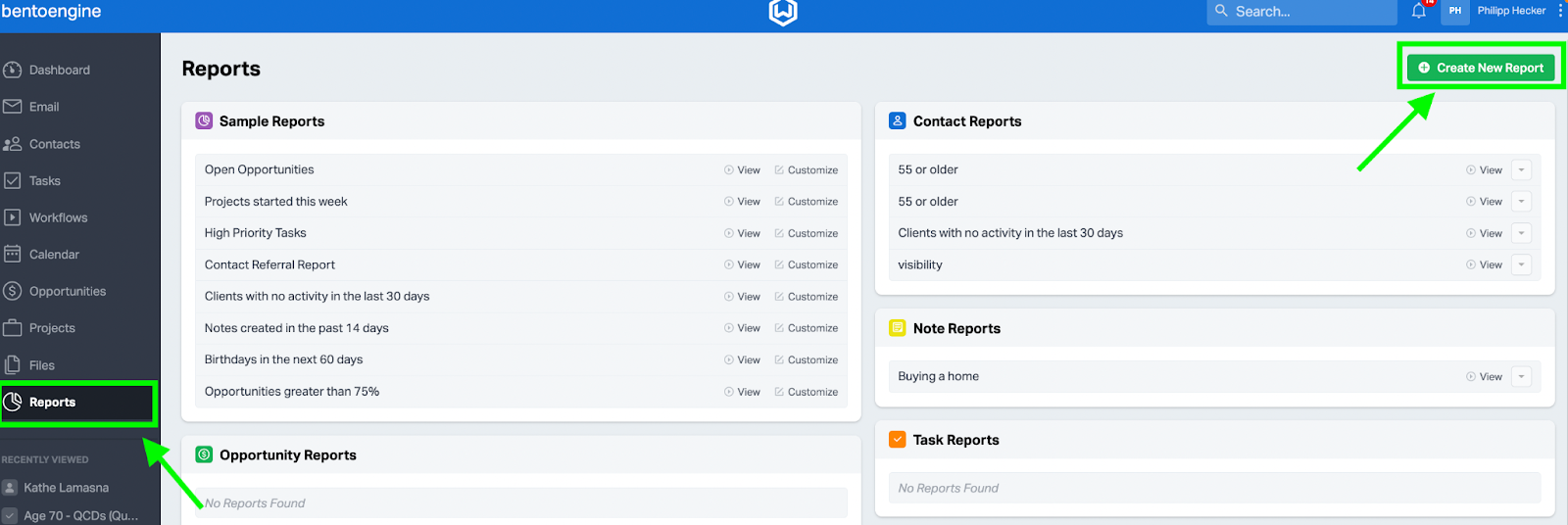View the High Priority Tasks report
Viewport: 1568px width, 525px height.
(x=743, y=233)
